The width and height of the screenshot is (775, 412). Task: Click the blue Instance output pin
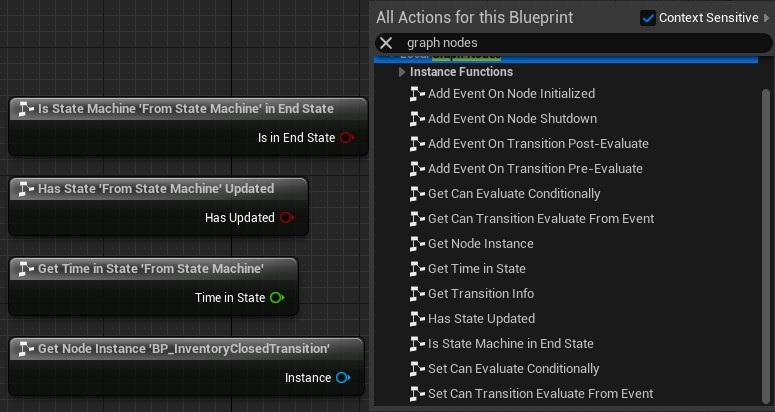(x=343, y=378)
